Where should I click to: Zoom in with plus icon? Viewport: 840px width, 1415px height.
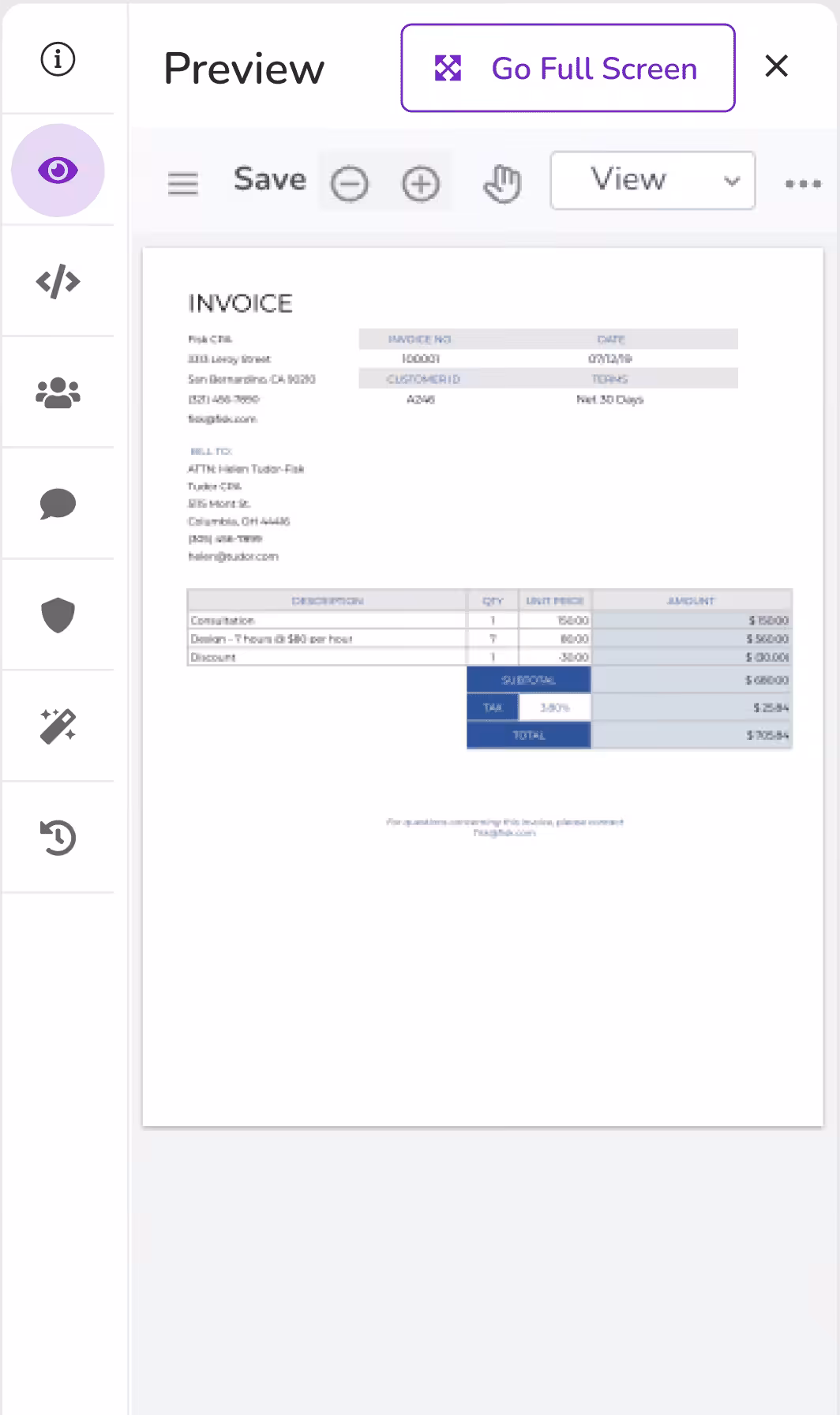pos(421,184)
